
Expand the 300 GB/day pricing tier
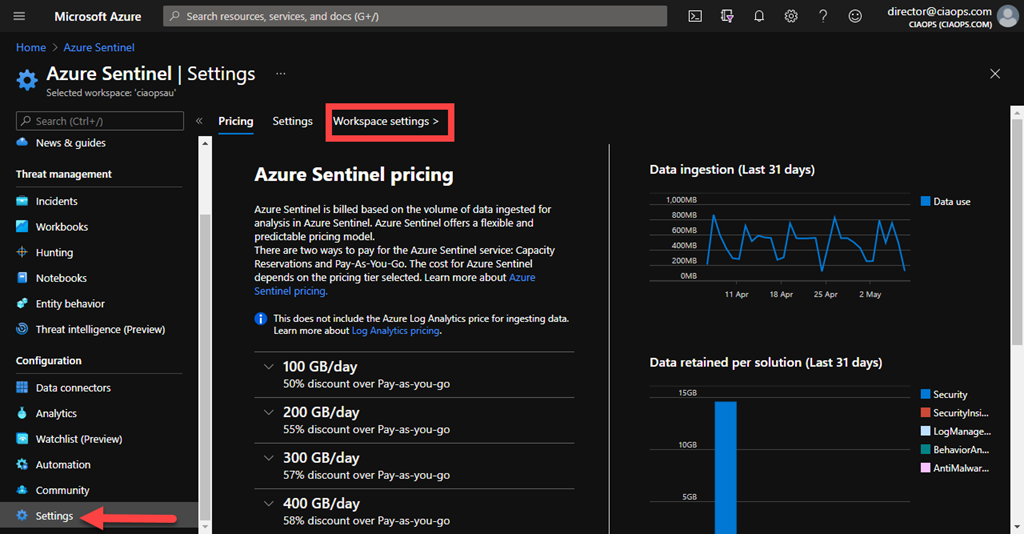coord(268,458)
